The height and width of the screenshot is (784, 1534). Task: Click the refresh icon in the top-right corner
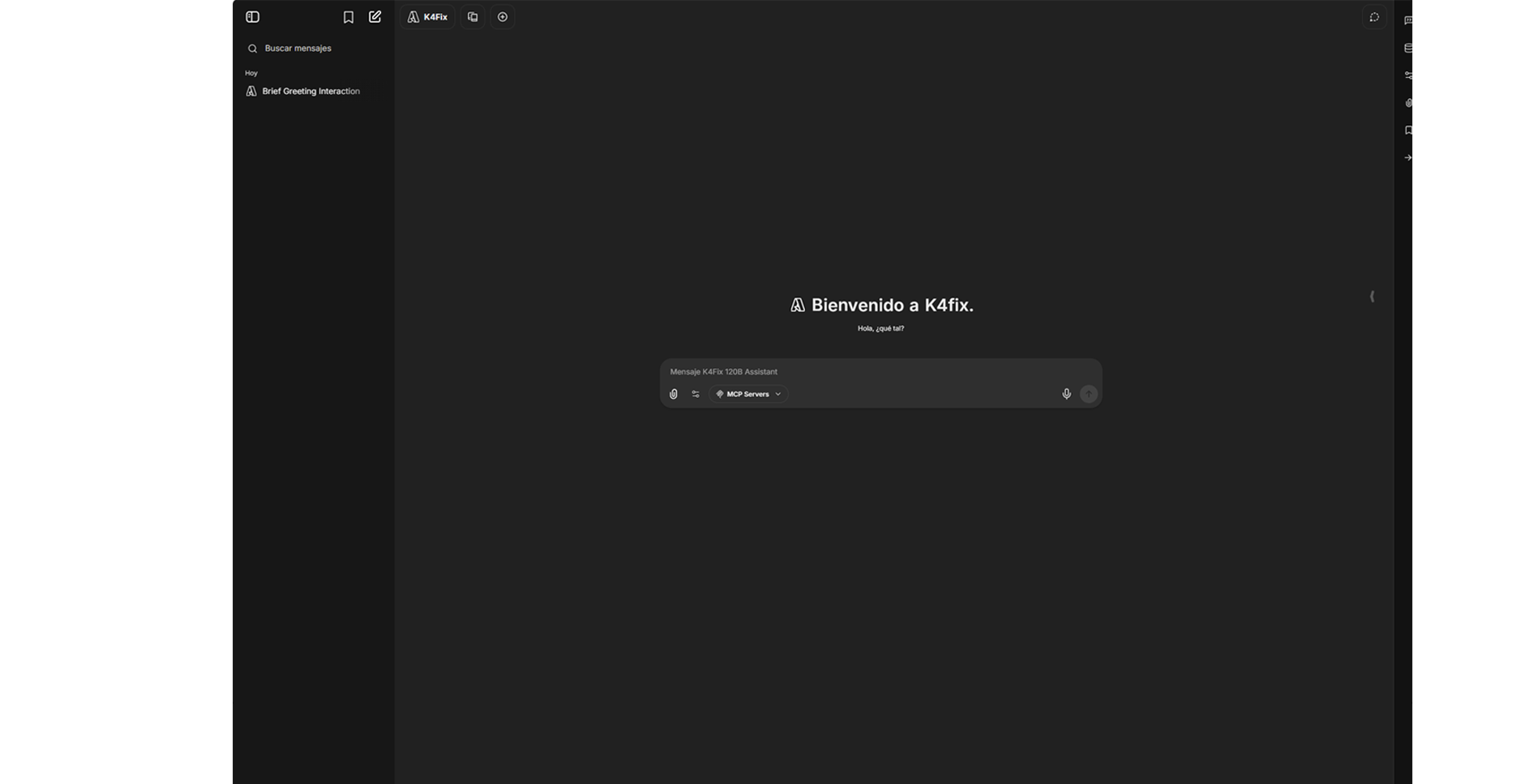pyautogui.click(x=1373, y=17)
